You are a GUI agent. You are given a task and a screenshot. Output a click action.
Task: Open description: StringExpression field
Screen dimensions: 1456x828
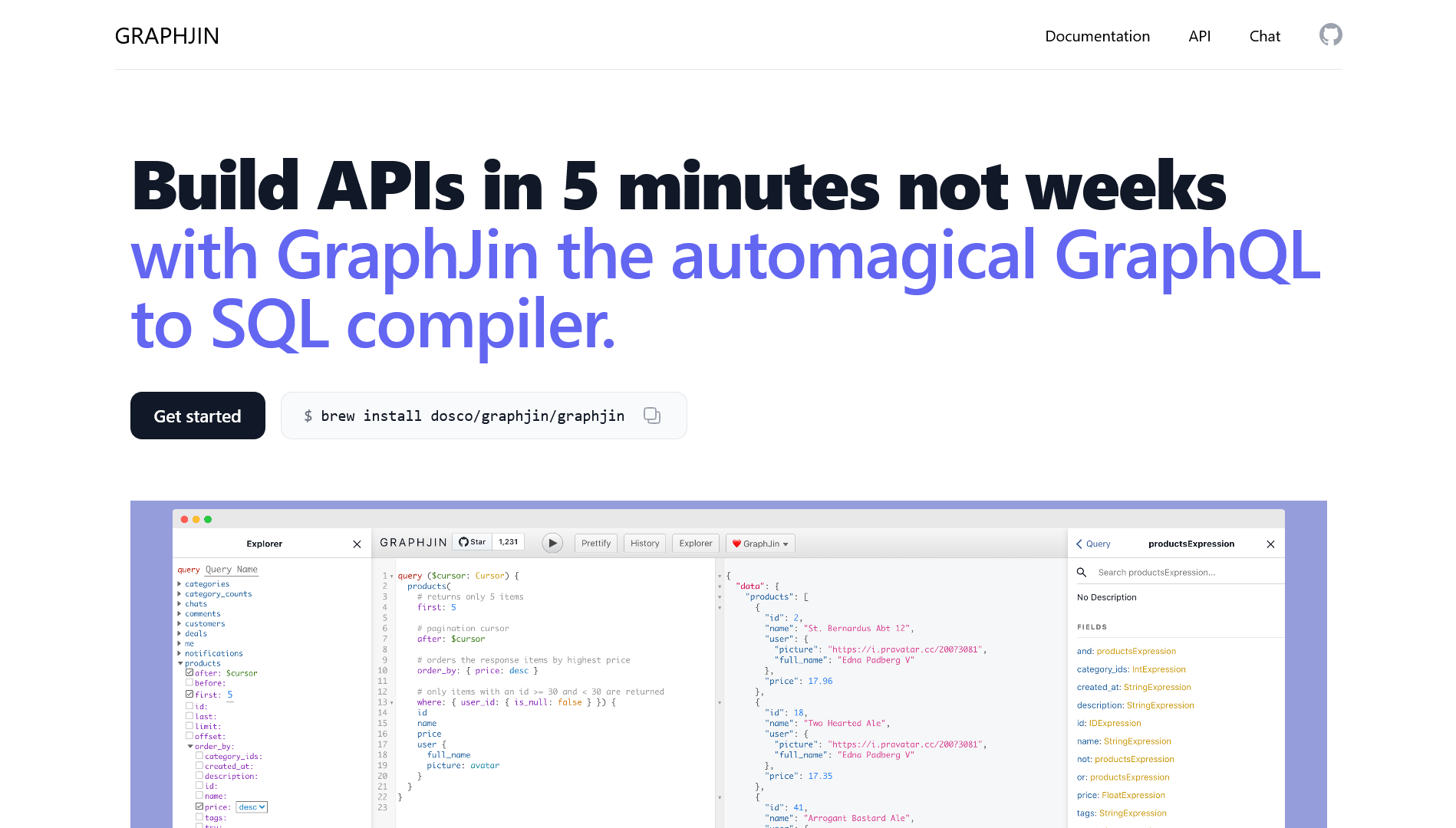click(x=1135, y=705)
